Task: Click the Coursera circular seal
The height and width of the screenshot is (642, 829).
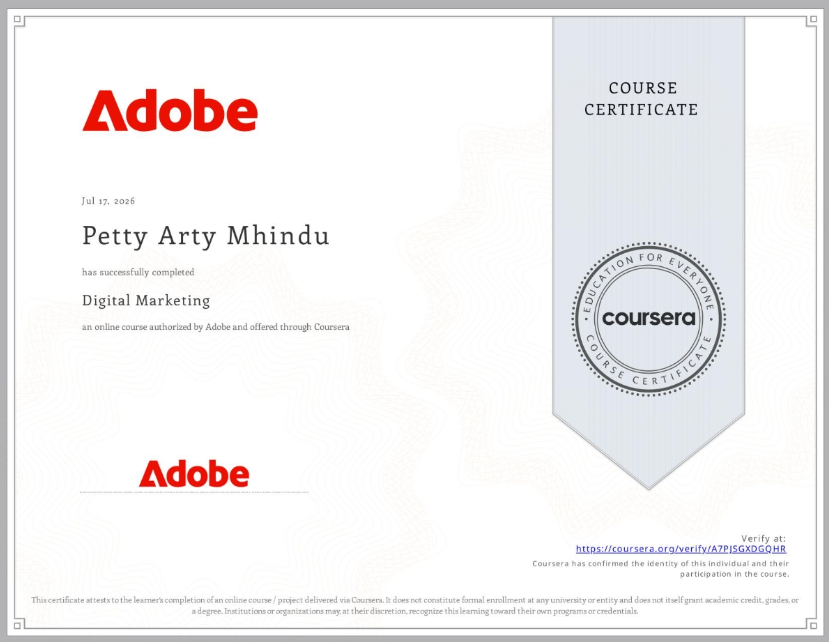Action: click(x=649, y=319)
